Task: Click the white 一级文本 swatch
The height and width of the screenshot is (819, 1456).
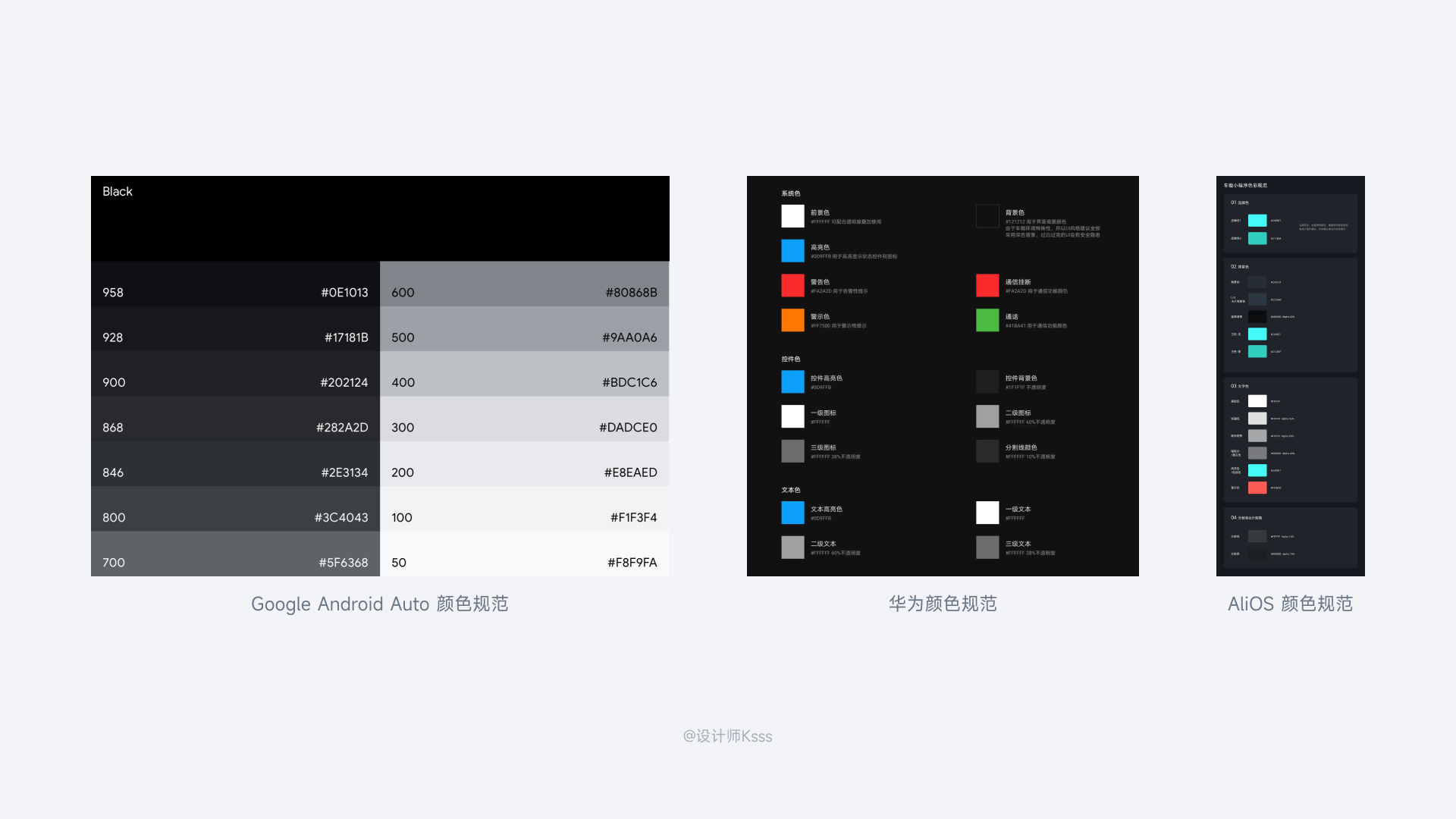Action: (987, 513)
